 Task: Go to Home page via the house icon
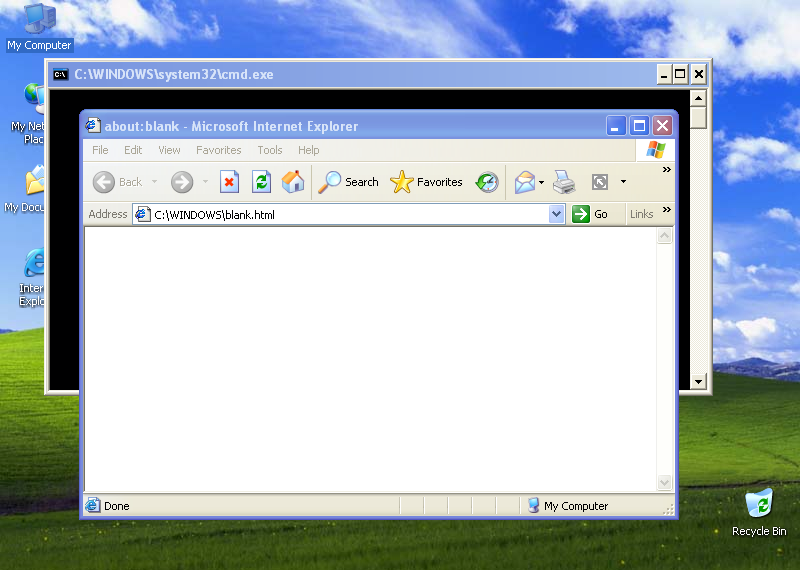pyautogui.click(x=293, y=182)
